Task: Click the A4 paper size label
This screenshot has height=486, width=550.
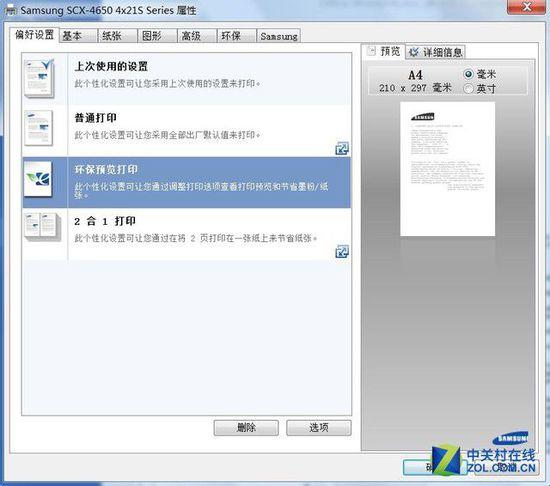Action: pos(415,75)
